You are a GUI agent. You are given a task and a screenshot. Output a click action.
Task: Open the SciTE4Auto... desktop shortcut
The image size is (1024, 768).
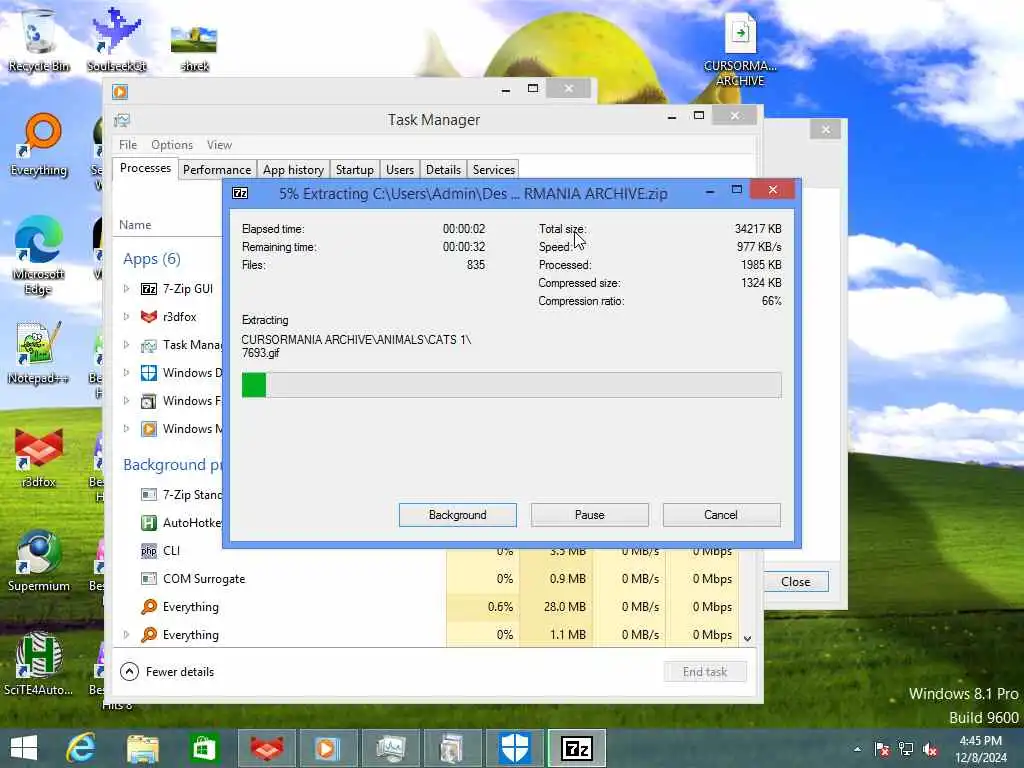point(39,665)
